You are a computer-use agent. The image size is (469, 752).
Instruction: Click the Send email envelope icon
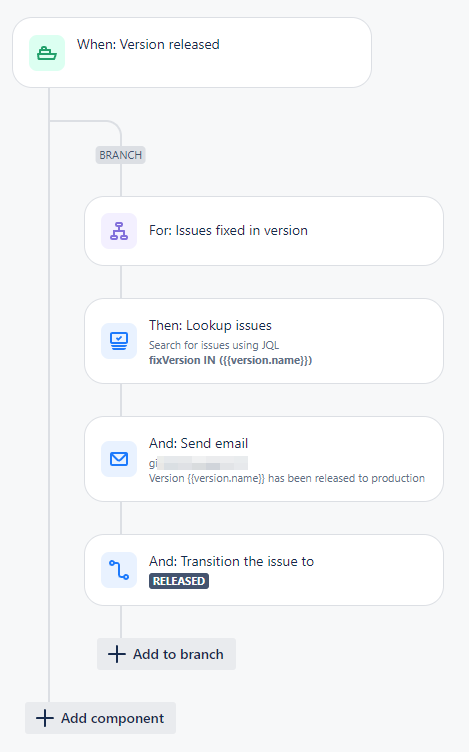pyautogui.click(x=119, y=459)
